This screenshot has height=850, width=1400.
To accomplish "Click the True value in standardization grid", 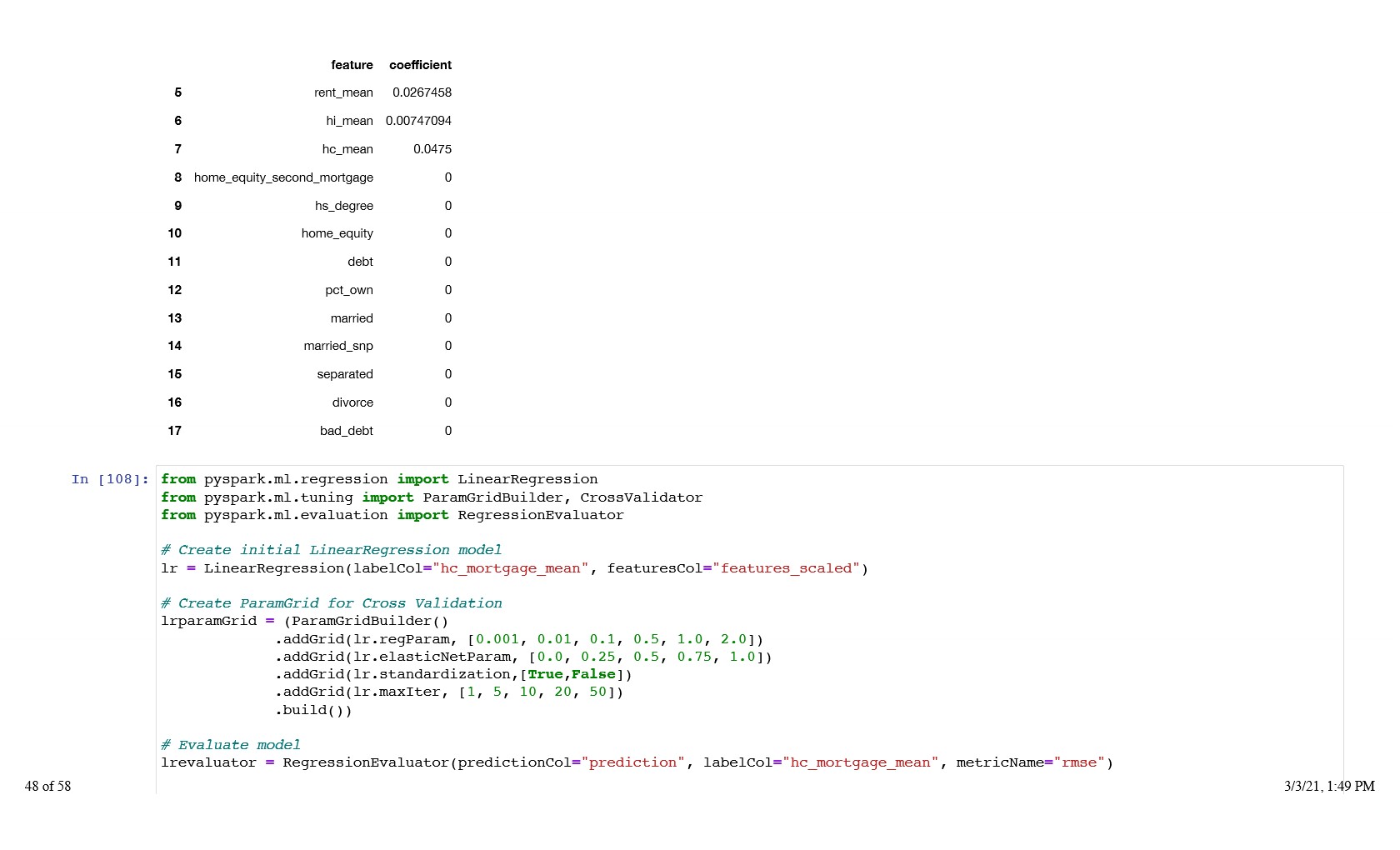I will tap(545, 674).
